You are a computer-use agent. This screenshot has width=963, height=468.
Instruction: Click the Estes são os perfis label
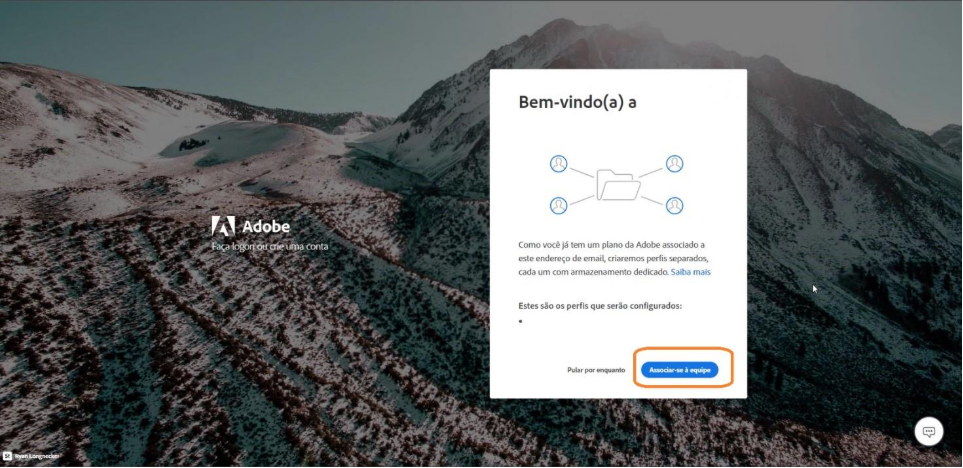click(601, 305)
